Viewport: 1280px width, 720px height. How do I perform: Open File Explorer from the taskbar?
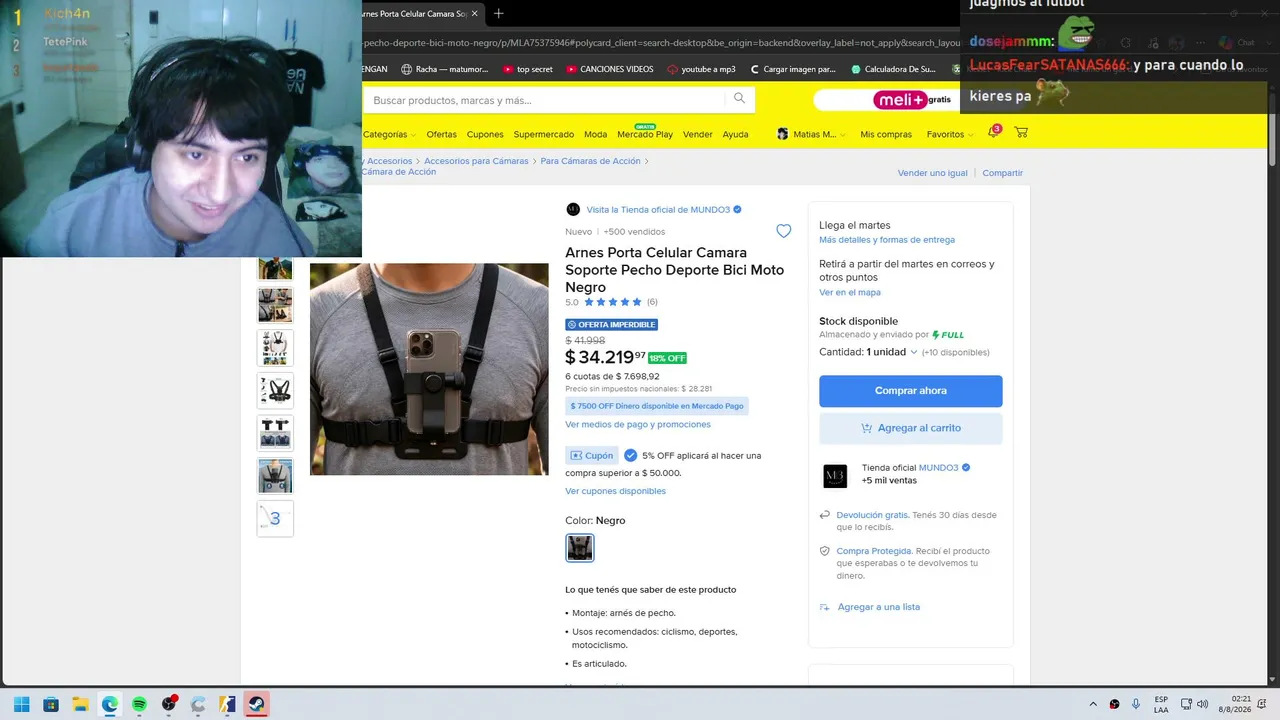(80, 704)
